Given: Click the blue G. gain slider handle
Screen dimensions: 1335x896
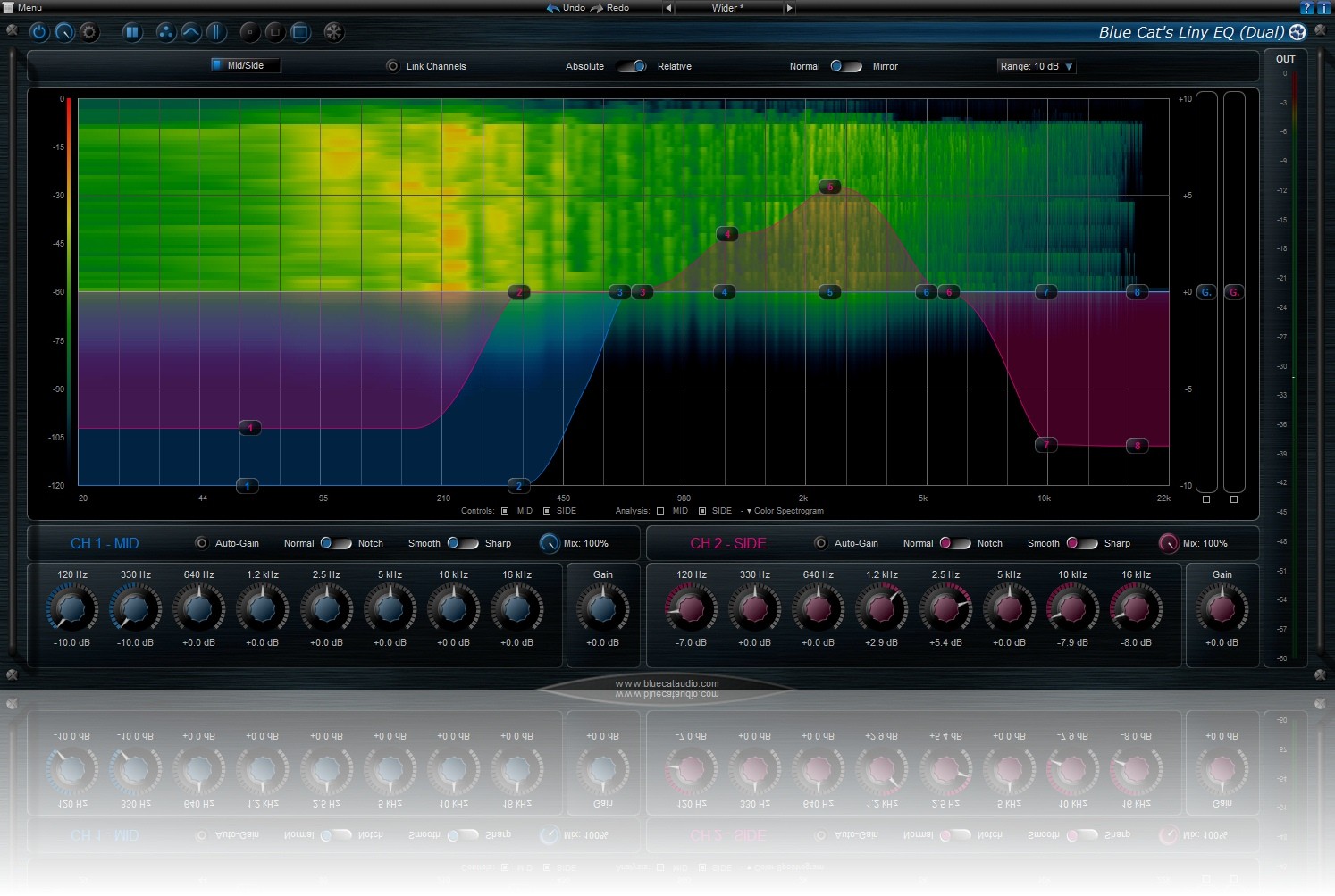Looking at the screenshot, I should 1206,292.
